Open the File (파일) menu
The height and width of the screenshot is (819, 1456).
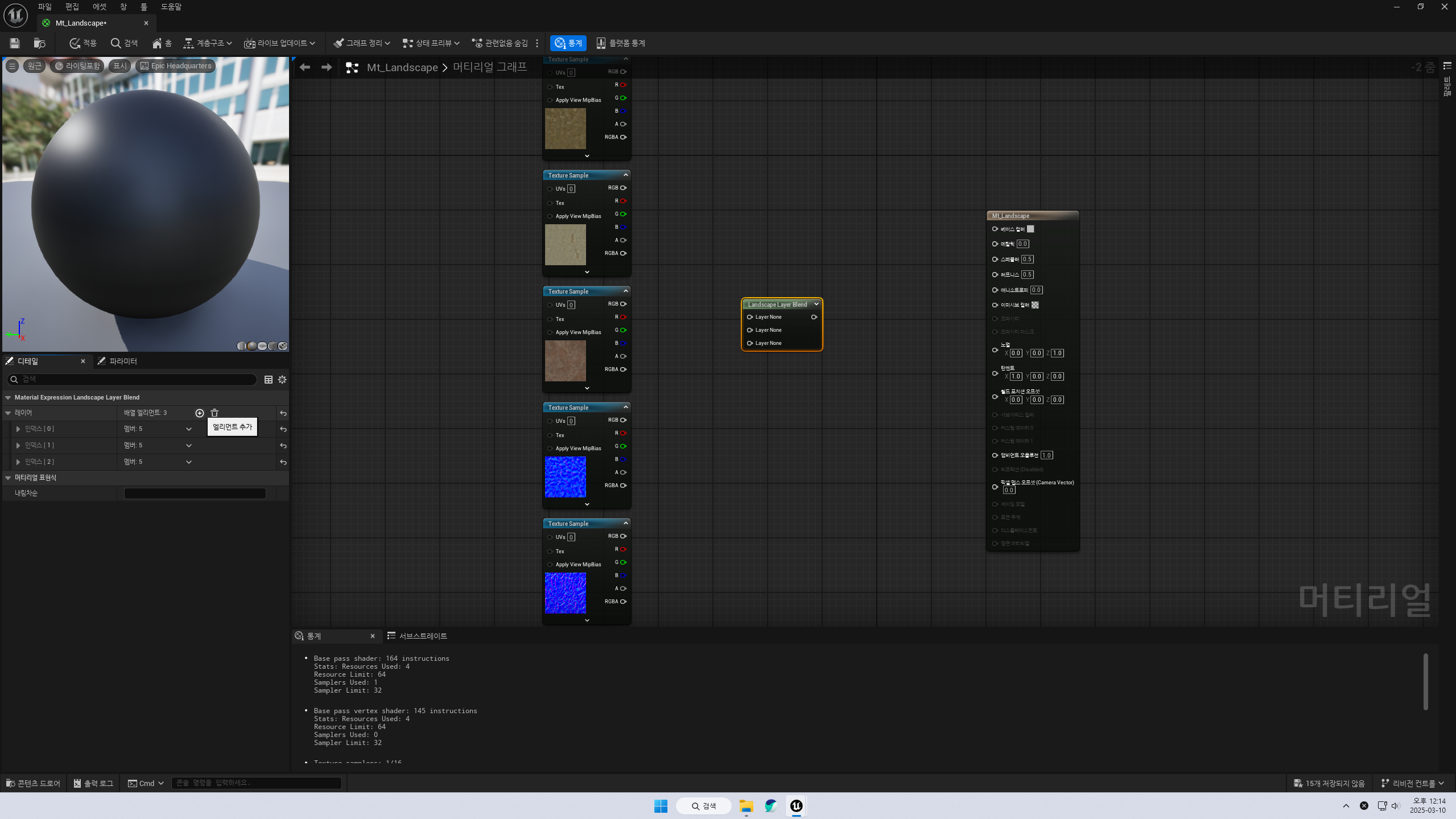click(x=44, y=7)
